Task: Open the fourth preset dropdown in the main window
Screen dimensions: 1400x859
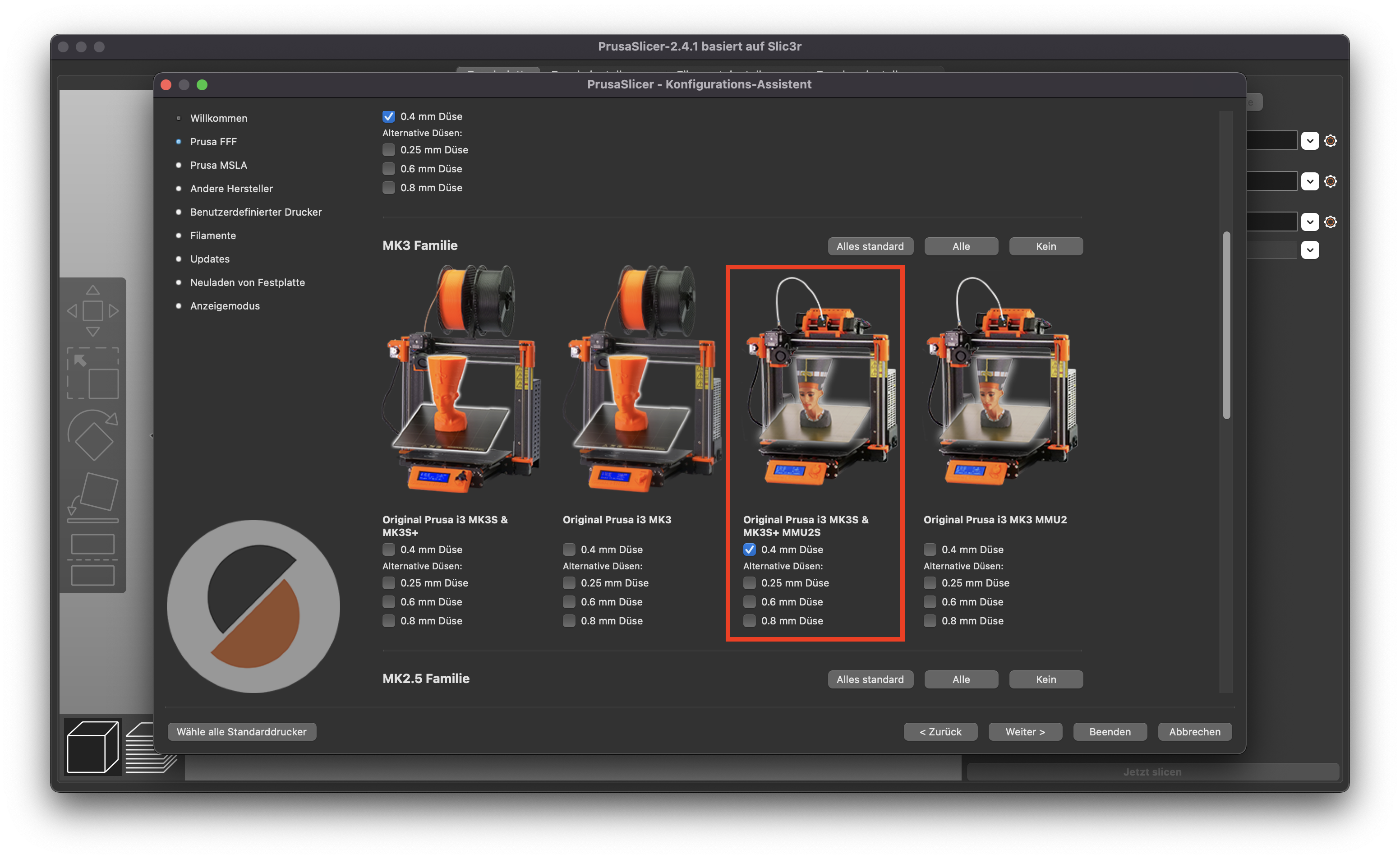Action: (1310, 249)
